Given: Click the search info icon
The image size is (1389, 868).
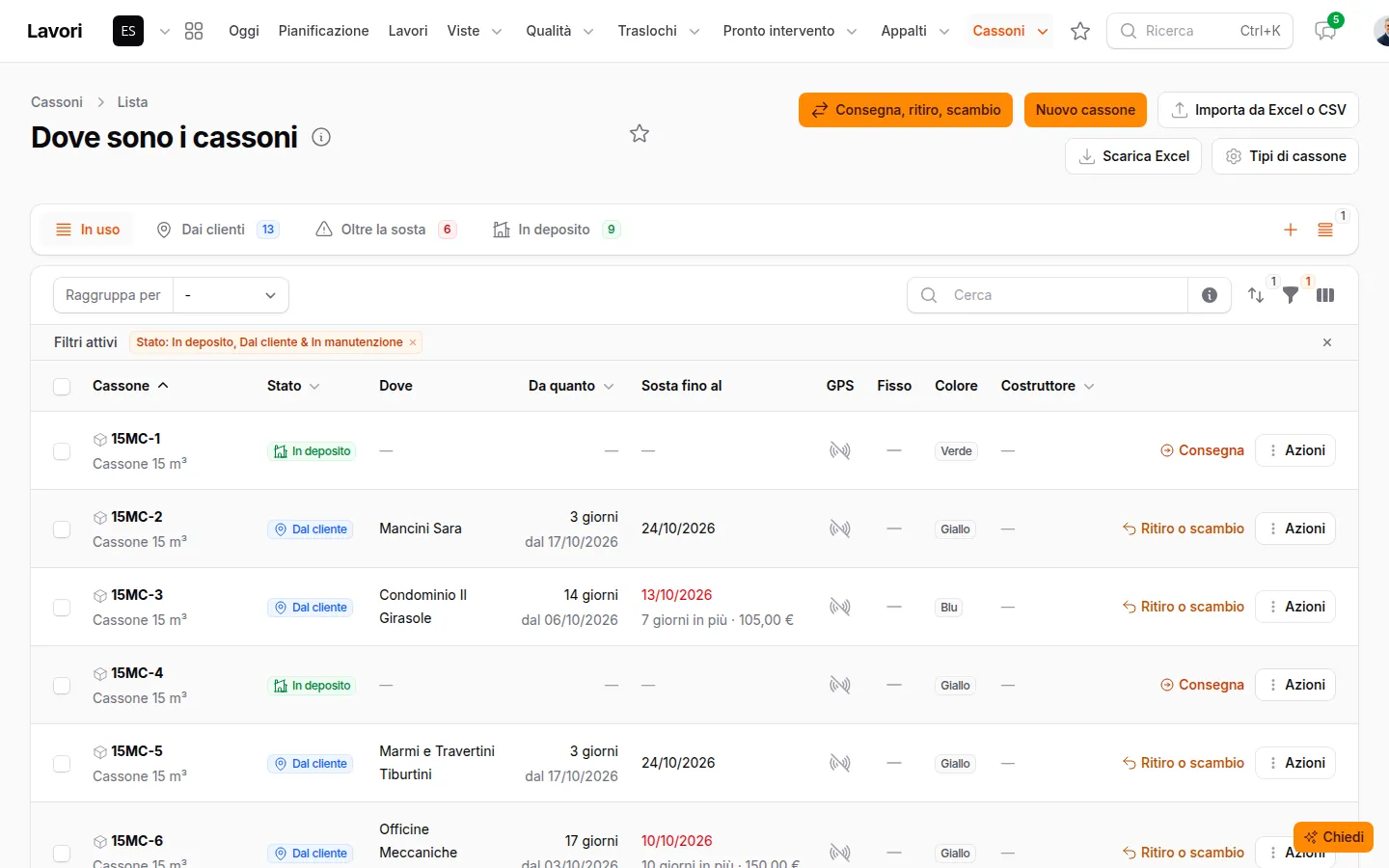Looking at the screenshot, I should (1210, 295).
